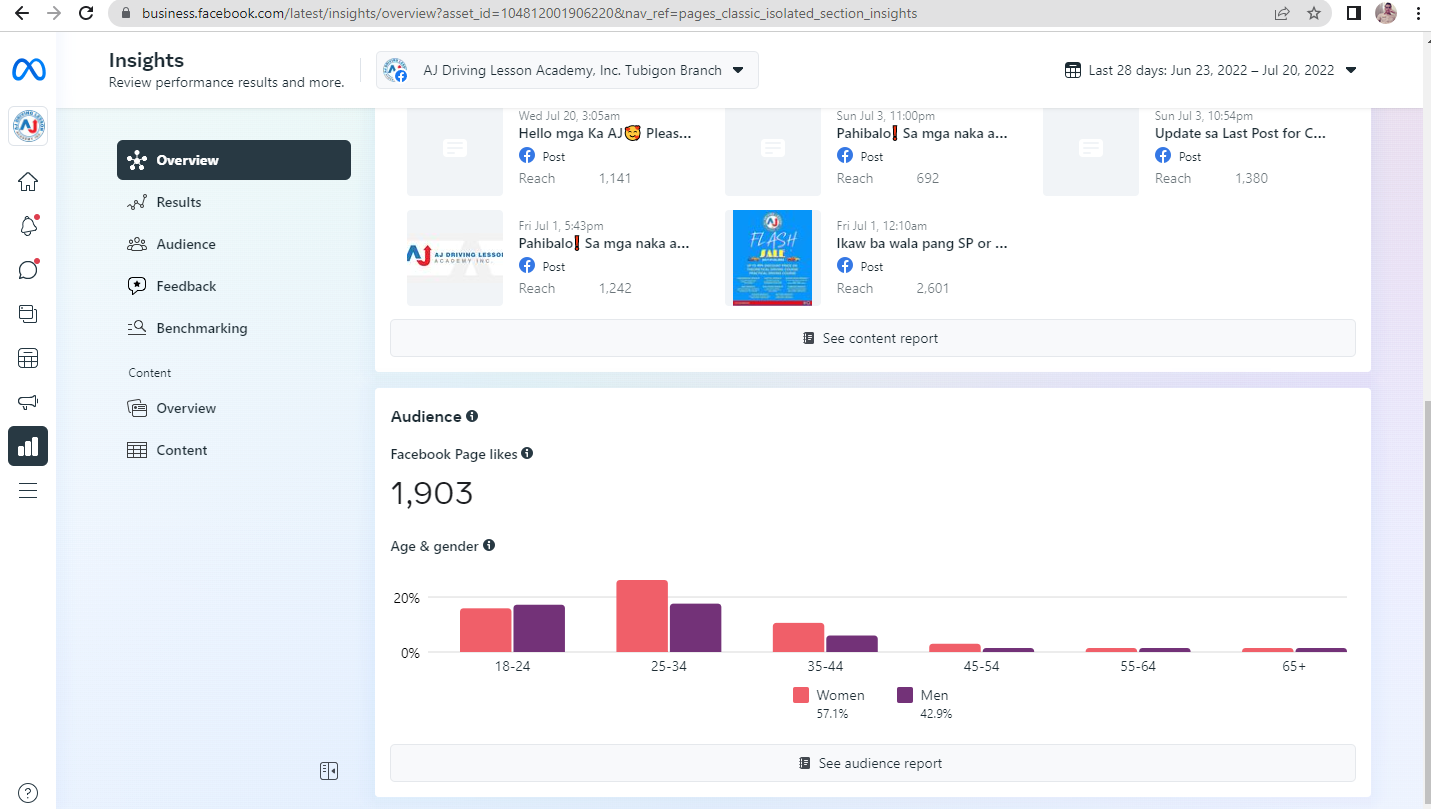Click the Insights page heading
The width and height of the screenshot is (1431, 809).
tap(146, 61)
